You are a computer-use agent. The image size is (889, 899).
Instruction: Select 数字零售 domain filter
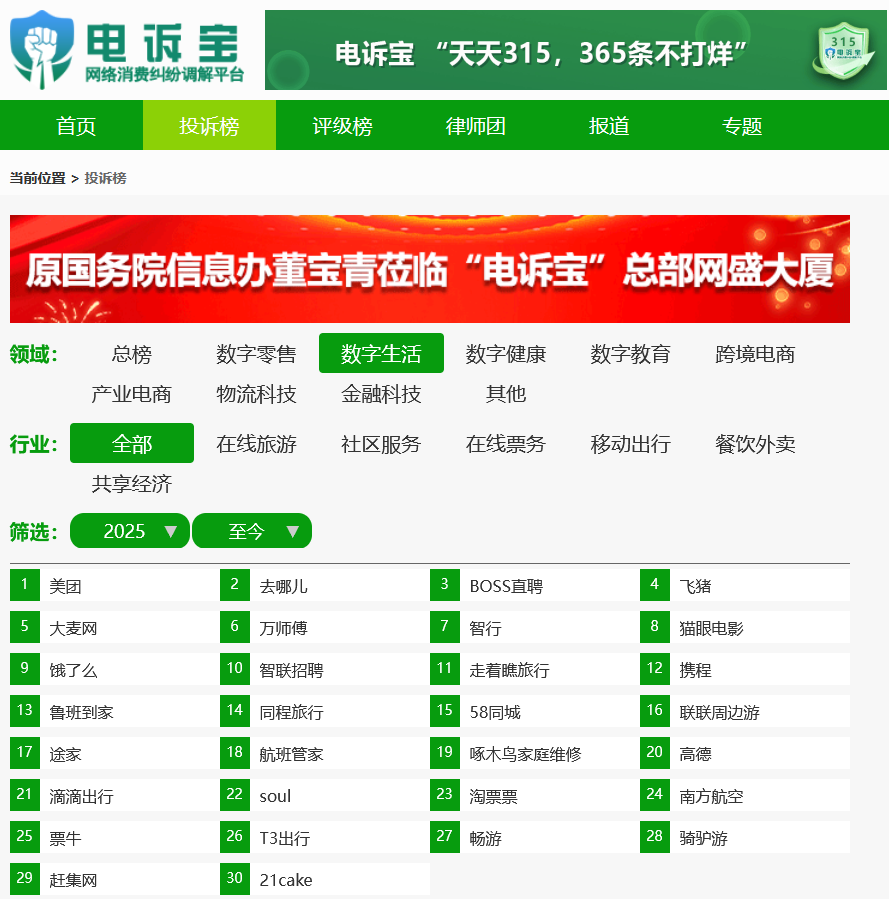tap(256, 354)
